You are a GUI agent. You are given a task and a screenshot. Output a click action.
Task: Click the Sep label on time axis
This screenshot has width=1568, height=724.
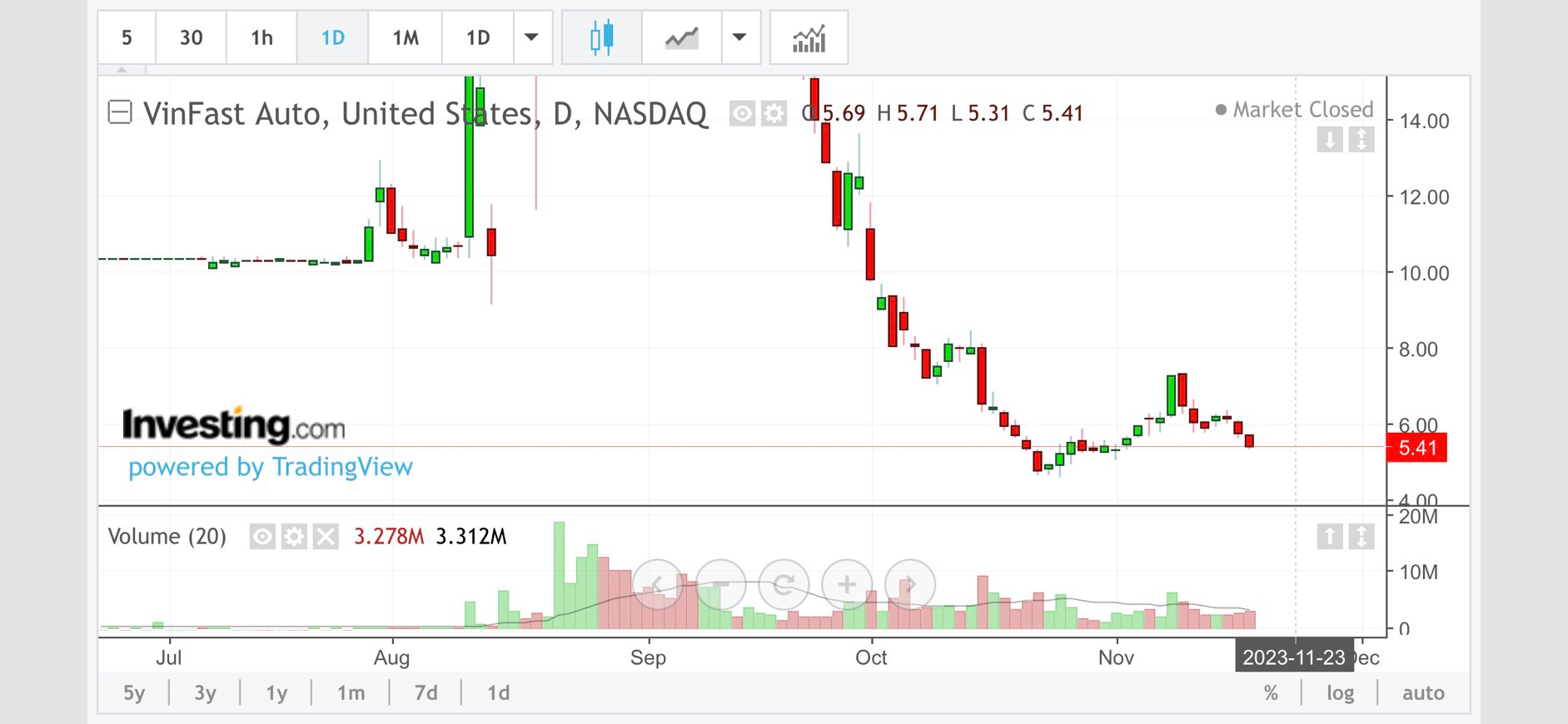pos(648,657)
